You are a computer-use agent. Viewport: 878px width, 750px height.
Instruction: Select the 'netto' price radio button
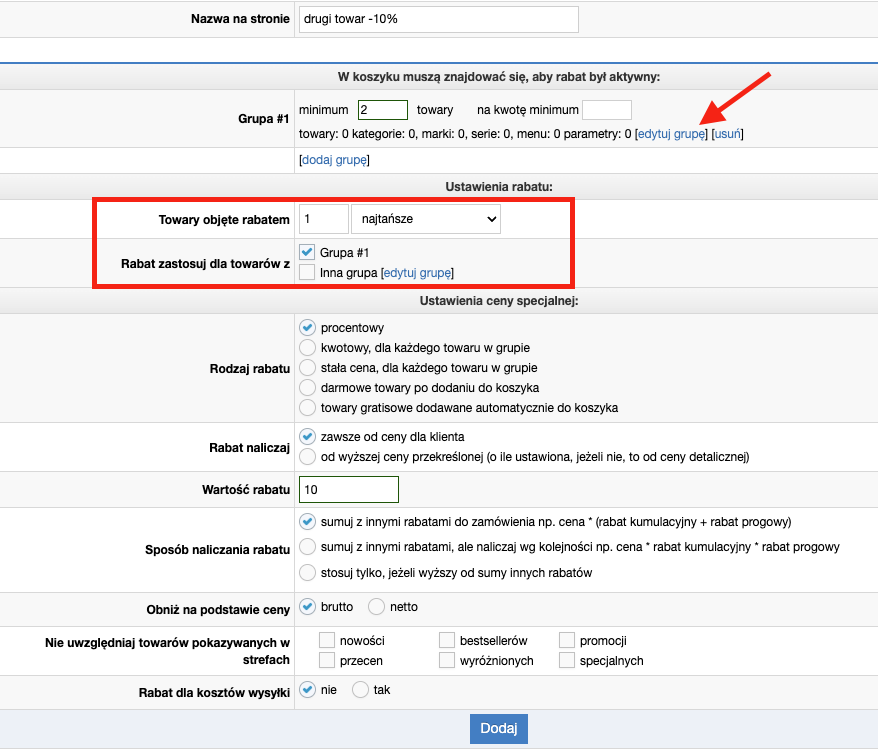click(x=376, y=607)
